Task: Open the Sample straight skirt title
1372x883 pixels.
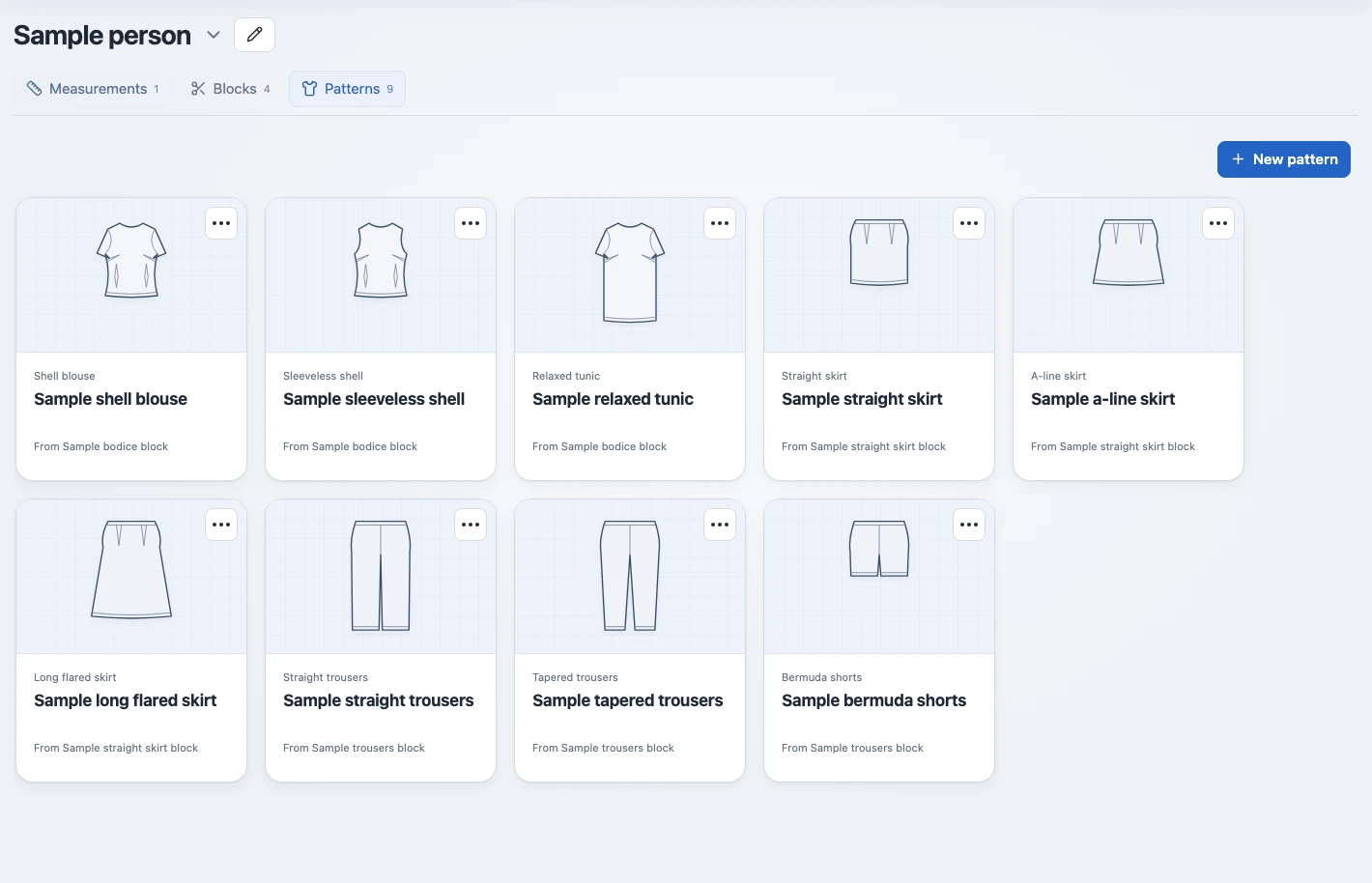Action: 862,399
